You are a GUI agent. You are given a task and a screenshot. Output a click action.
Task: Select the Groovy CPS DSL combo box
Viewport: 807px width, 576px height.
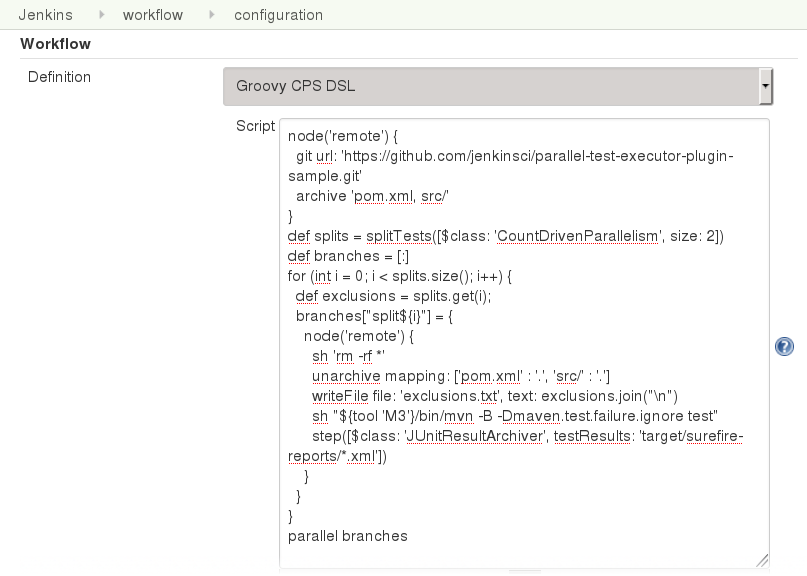coord(490,87)
